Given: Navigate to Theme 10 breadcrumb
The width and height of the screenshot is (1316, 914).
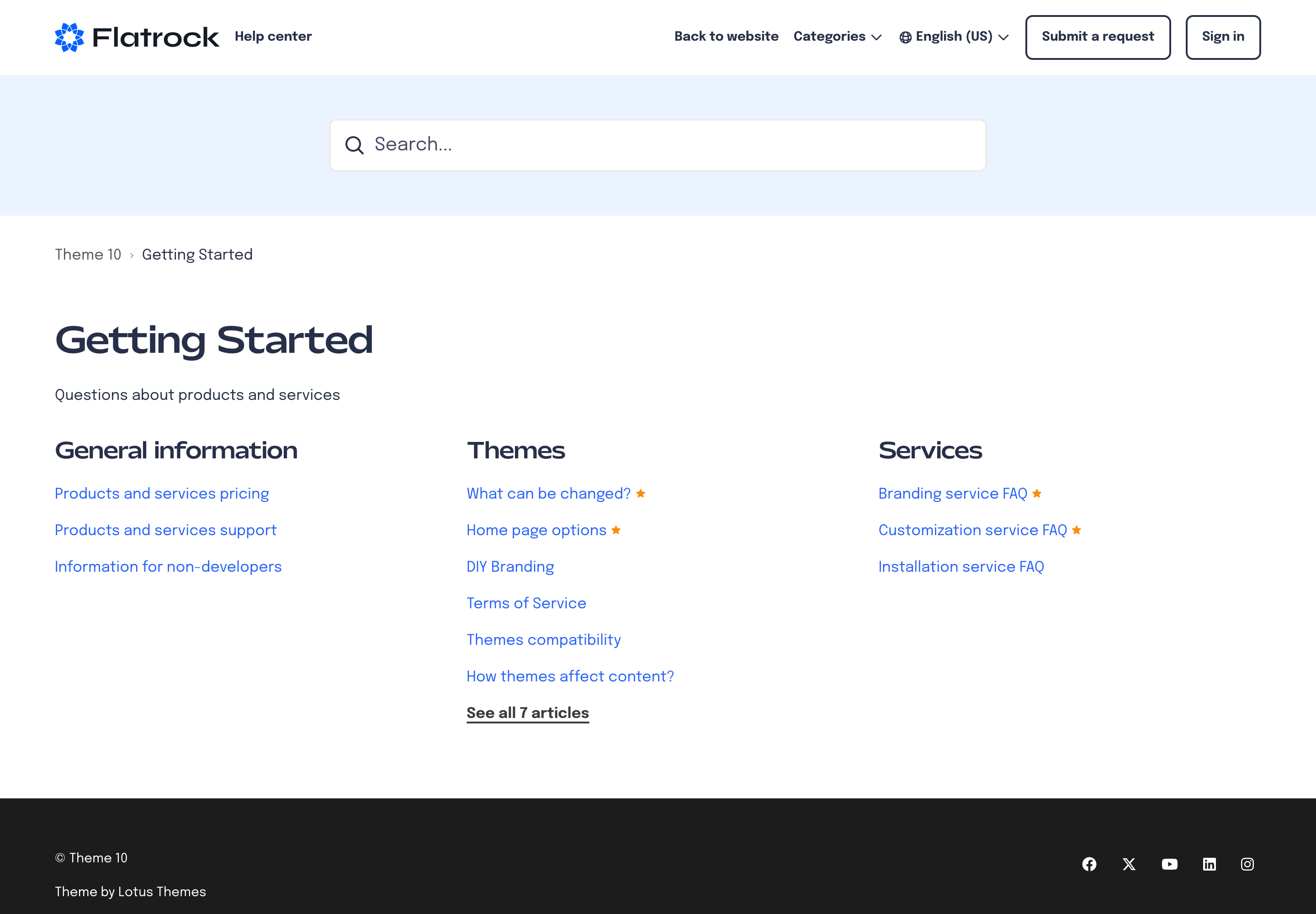Looking at the screenshot, I should 88,255.
